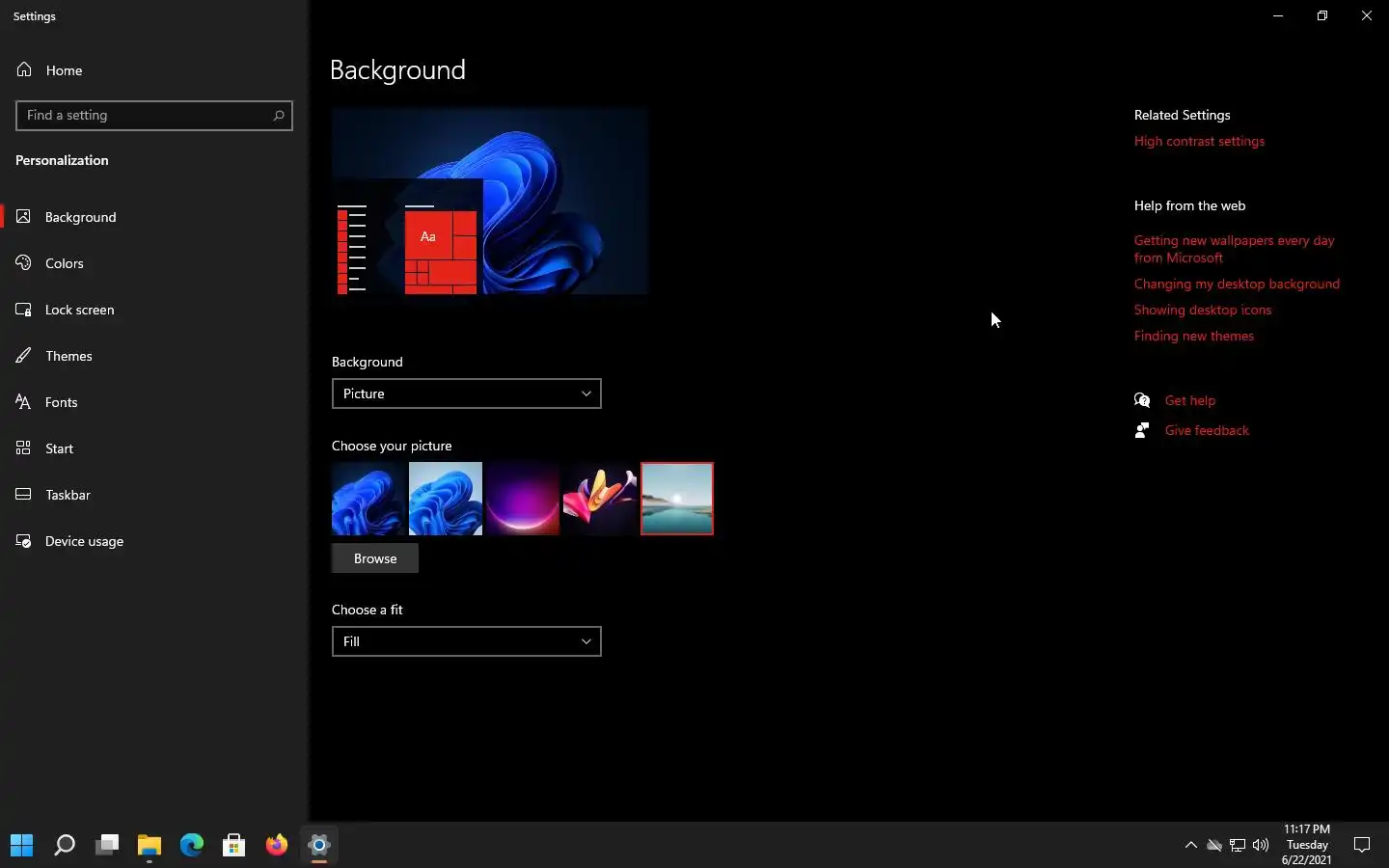Click the OneDrive cloud tray icon
1389x868 pixels.
[1214, 846]
